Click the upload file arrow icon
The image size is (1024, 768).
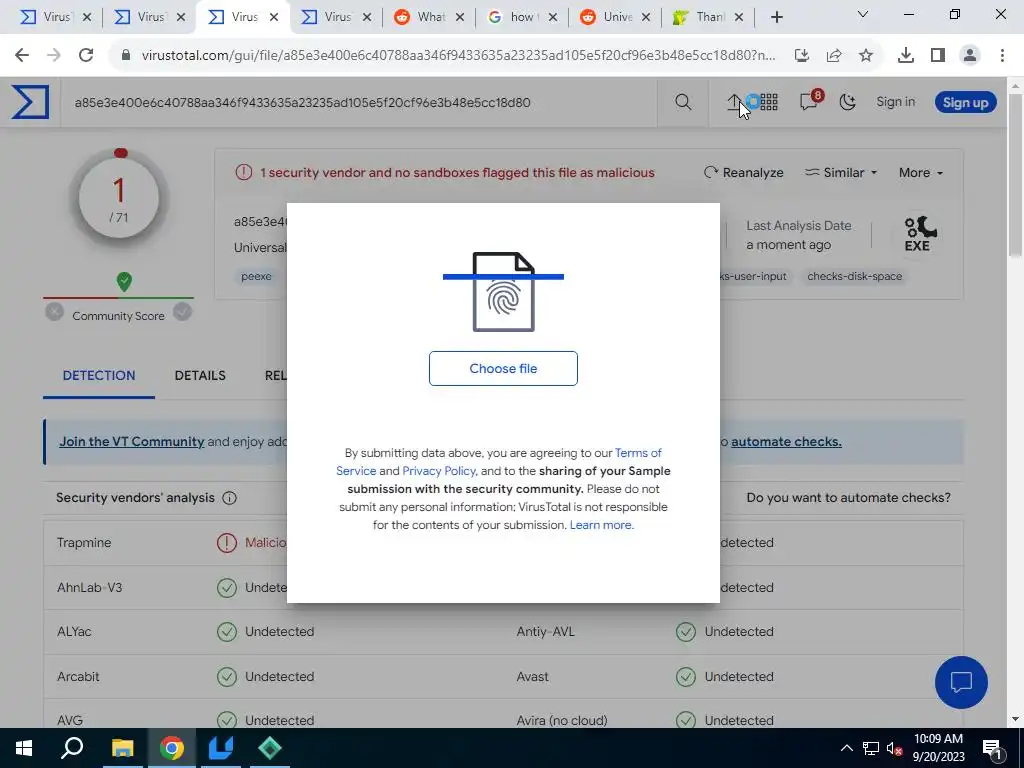point(735,102)
